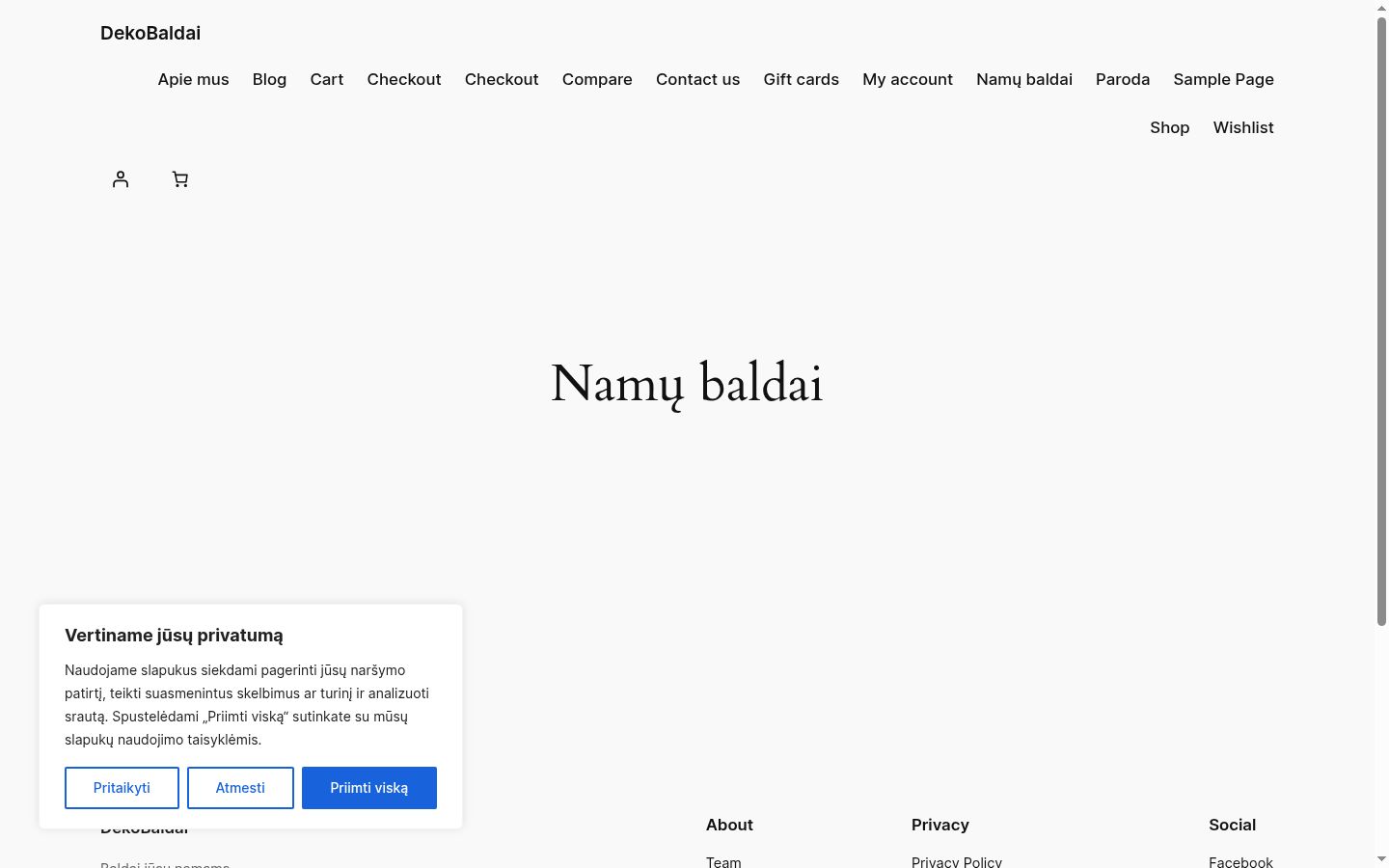Open the Shop page
1389x868 pixels.
(1169, 127)
